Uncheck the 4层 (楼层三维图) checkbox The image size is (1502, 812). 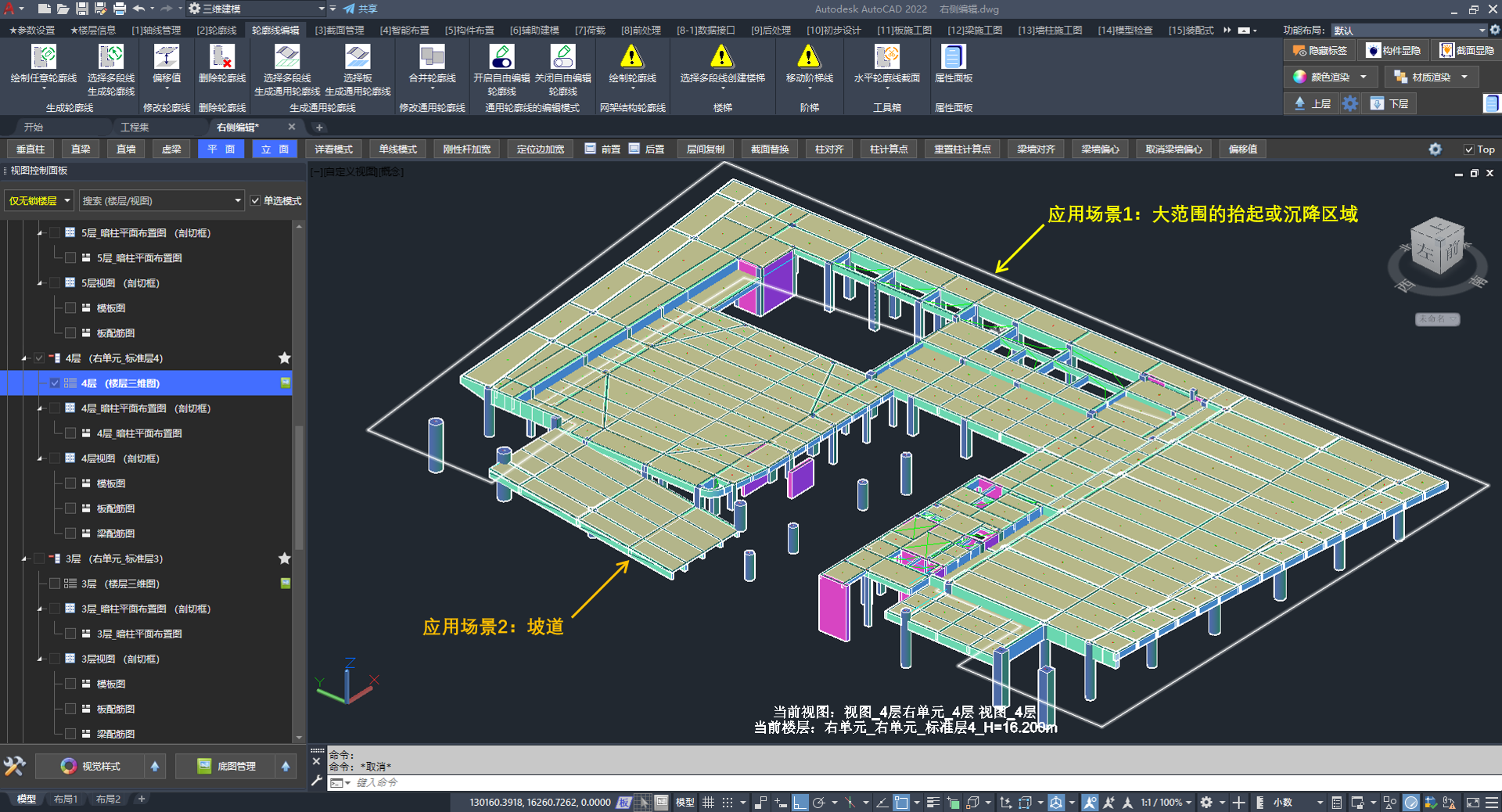click(x=55, y=383)
